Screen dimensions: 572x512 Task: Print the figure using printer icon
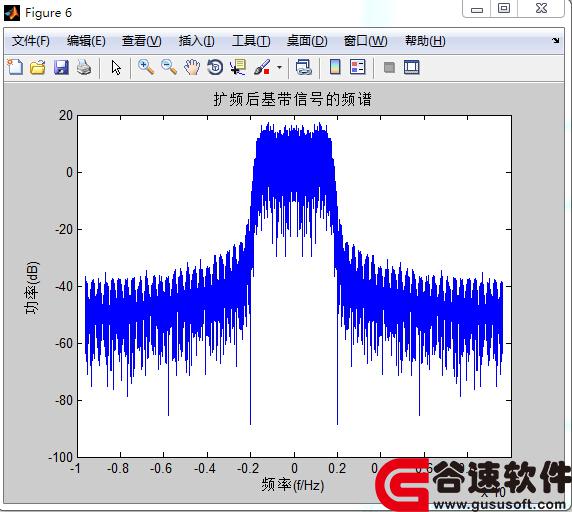(84, 68)
